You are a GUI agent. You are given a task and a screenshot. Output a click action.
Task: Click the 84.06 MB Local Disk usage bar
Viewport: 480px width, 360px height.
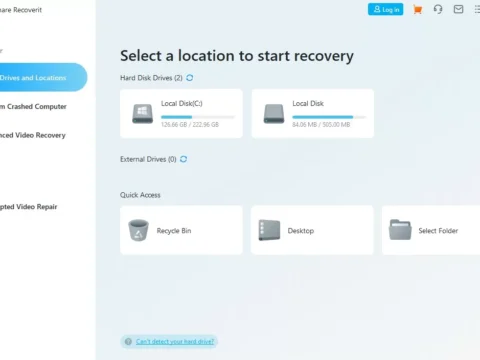(329, 117)
